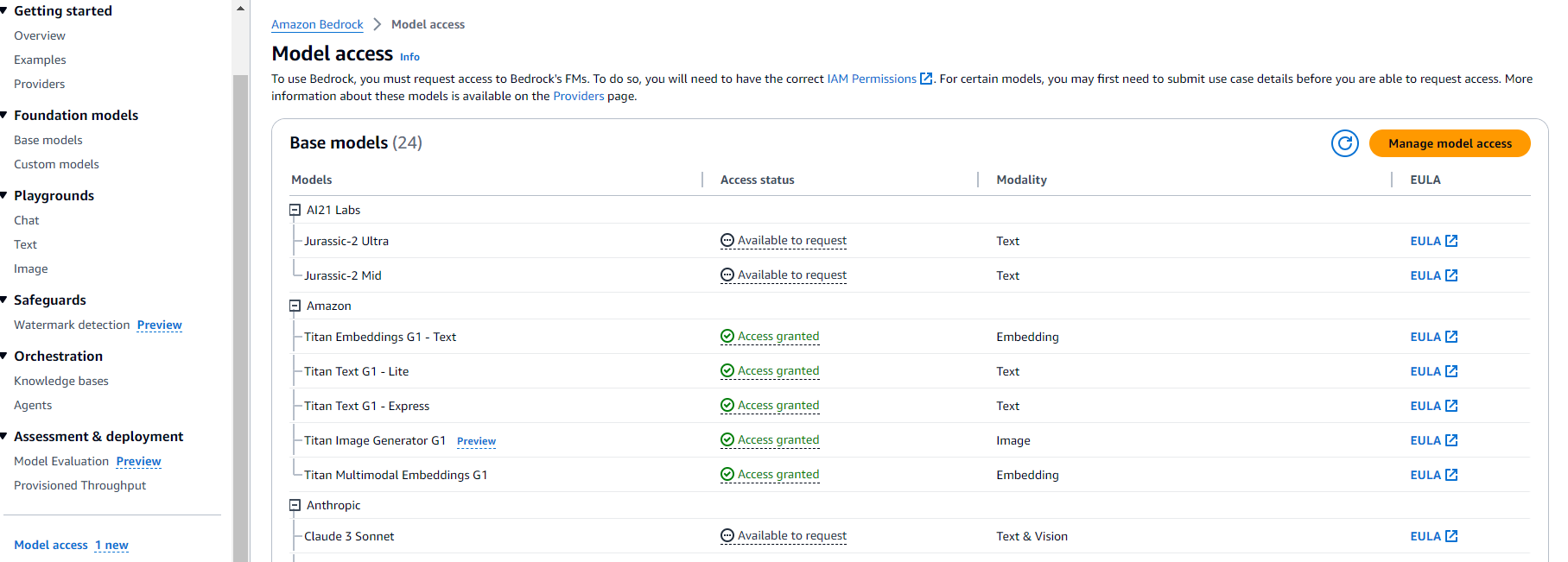This screenshot has width=1568, height=562.
Task: Open the Info link next to Model access
Action: (409, 57)
